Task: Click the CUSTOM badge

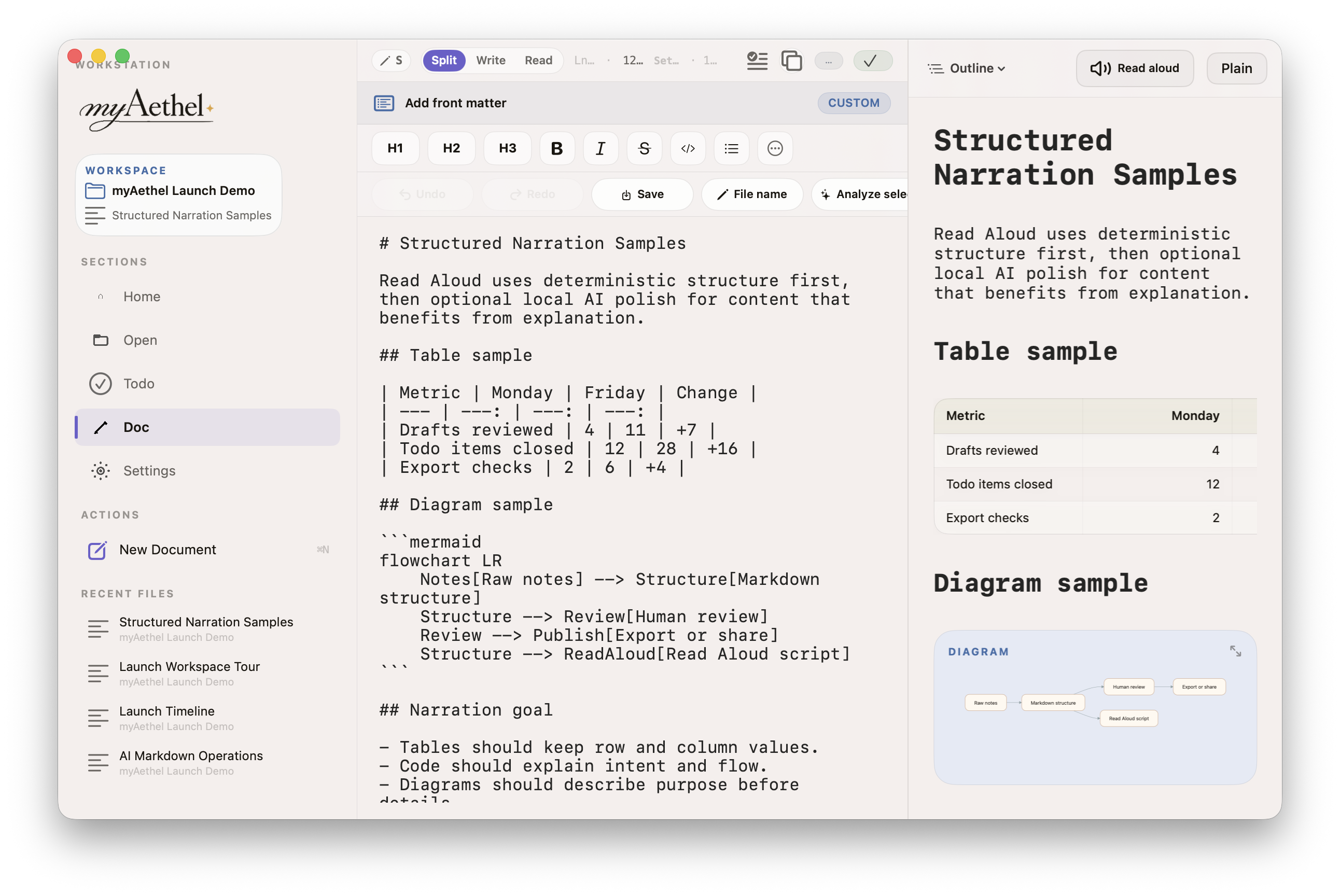Action: (x=853, y=103)
